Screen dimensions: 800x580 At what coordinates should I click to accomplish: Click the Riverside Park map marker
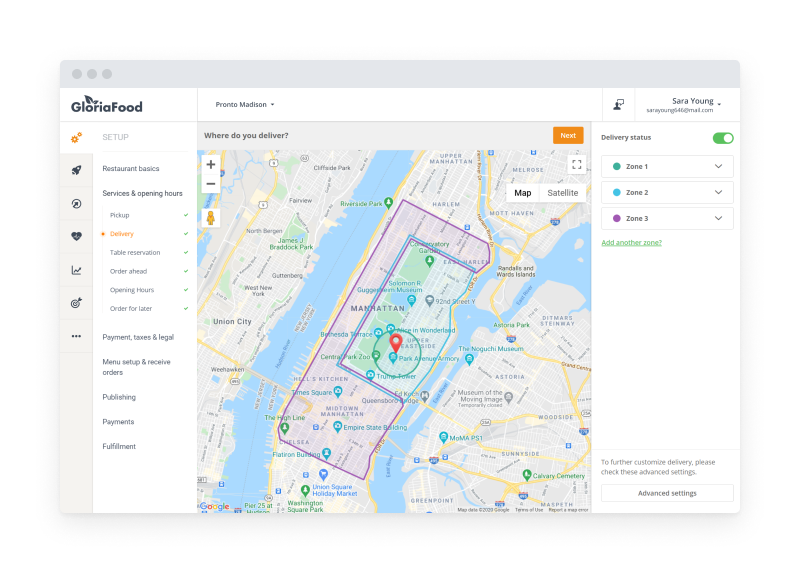pos(389,203)
